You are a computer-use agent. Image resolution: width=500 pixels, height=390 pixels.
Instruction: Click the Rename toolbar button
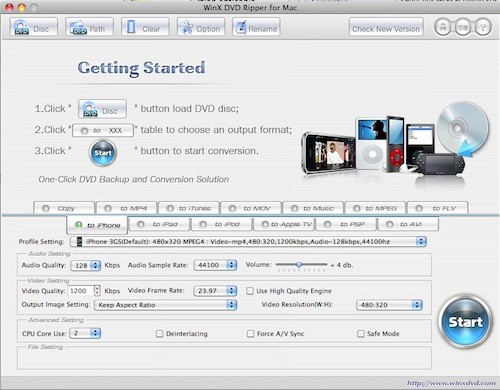pos(256,27)
